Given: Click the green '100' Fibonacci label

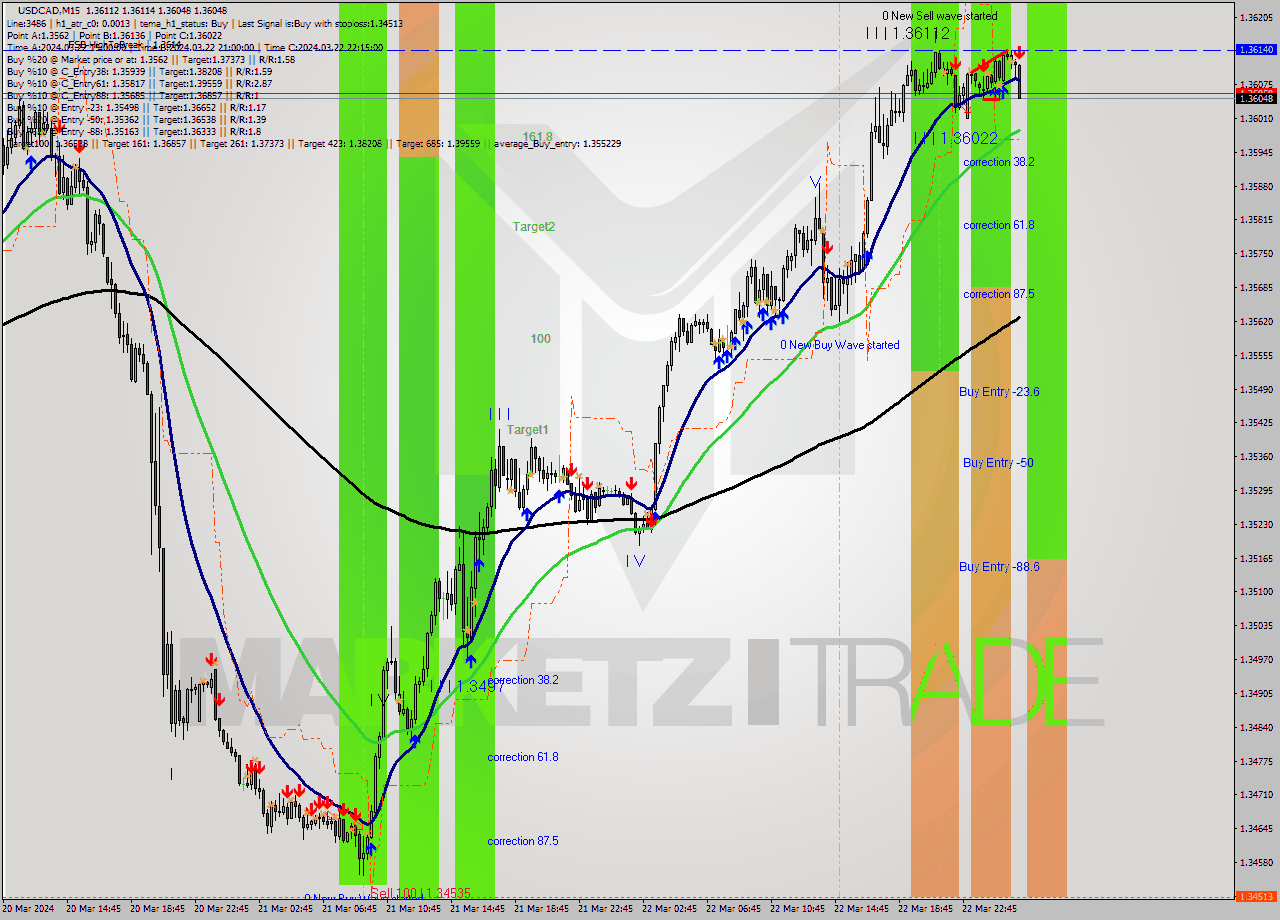Looking at the screenshot, I should [540, 339].
